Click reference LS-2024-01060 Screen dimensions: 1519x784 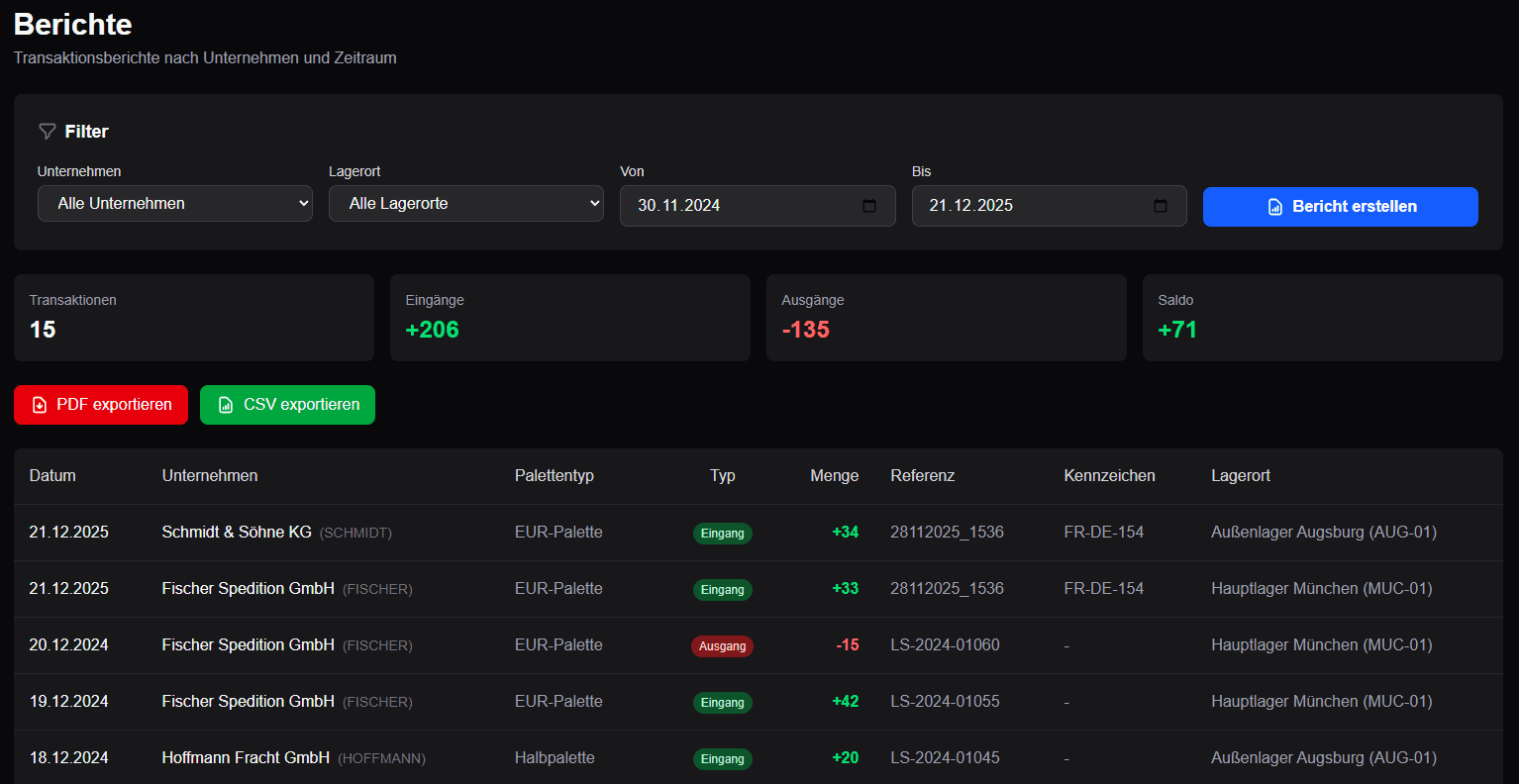coord(945,645)
